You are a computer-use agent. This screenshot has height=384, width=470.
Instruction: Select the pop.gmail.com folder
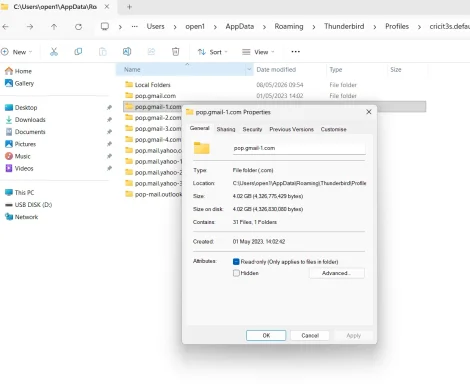pos(155,96)
